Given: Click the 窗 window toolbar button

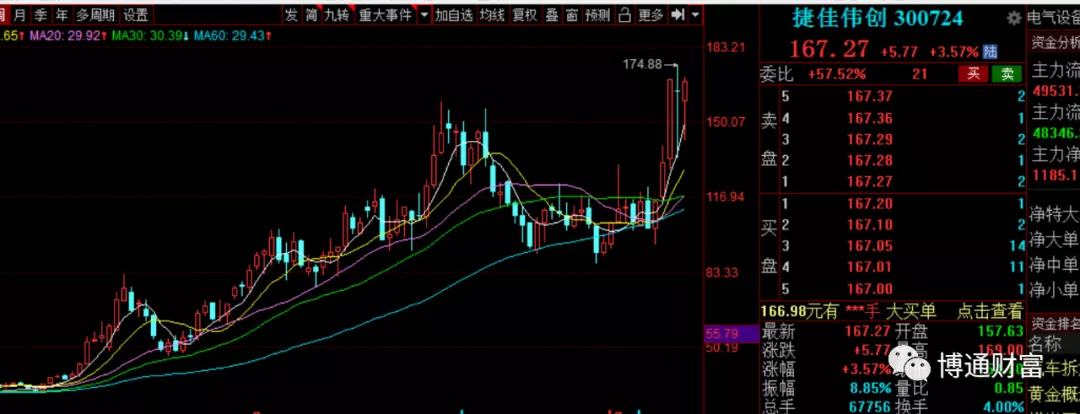Looking at the screenshot, I should tap(572, 14).
